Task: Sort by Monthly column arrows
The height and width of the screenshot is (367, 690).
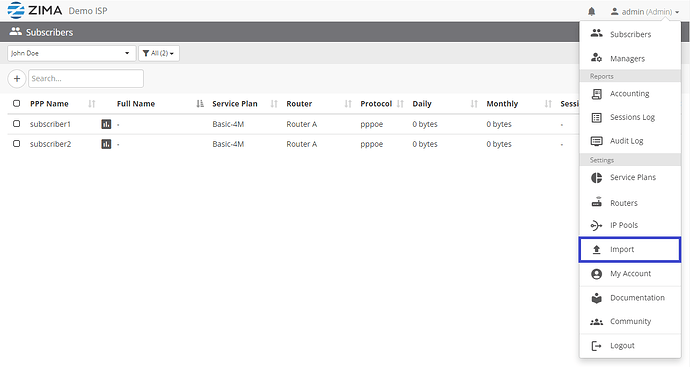Action: click(548, 104)
